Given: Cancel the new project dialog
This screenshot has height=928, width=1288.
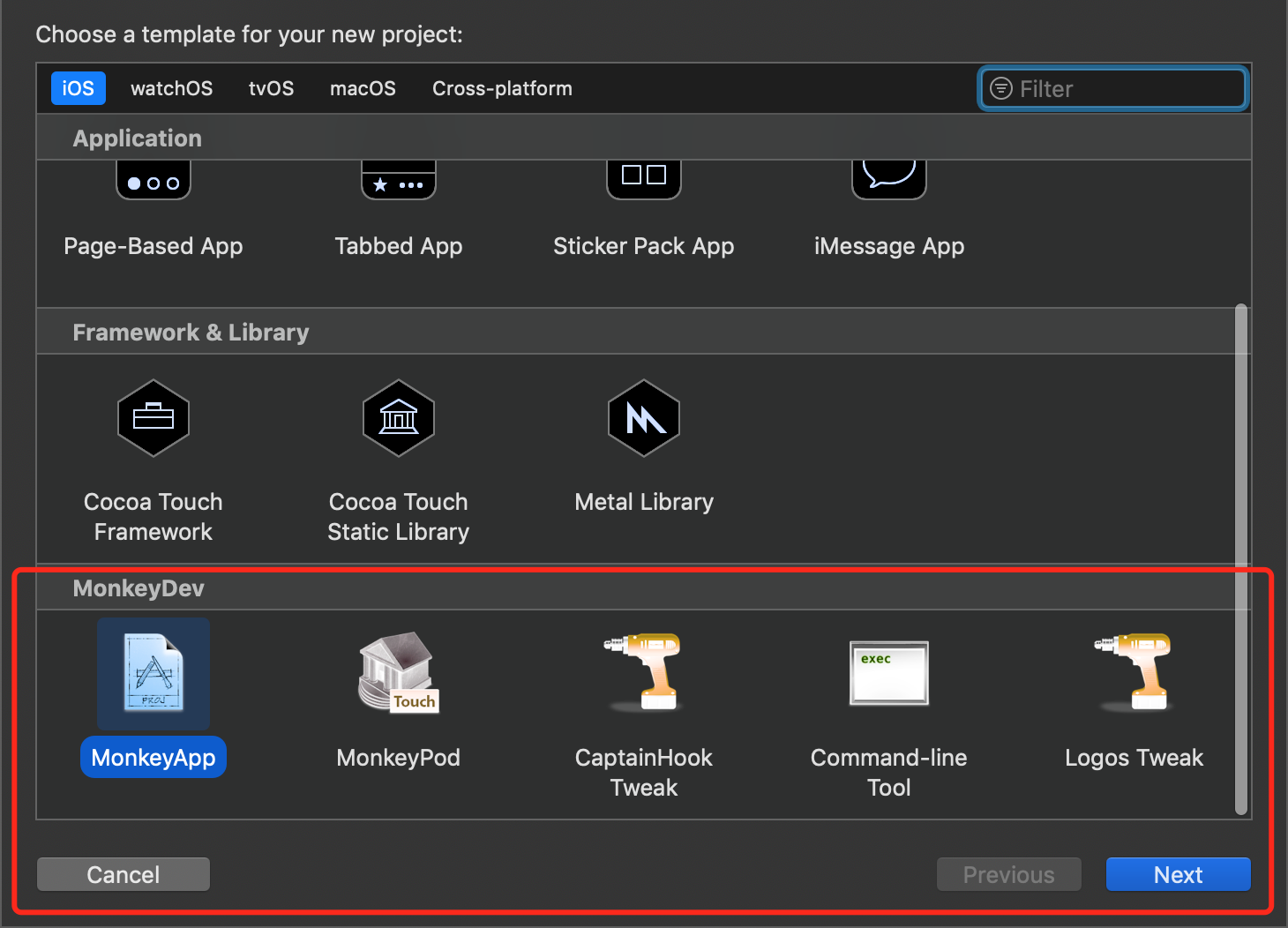Looking at the screenshot, I should coord(124,874).
